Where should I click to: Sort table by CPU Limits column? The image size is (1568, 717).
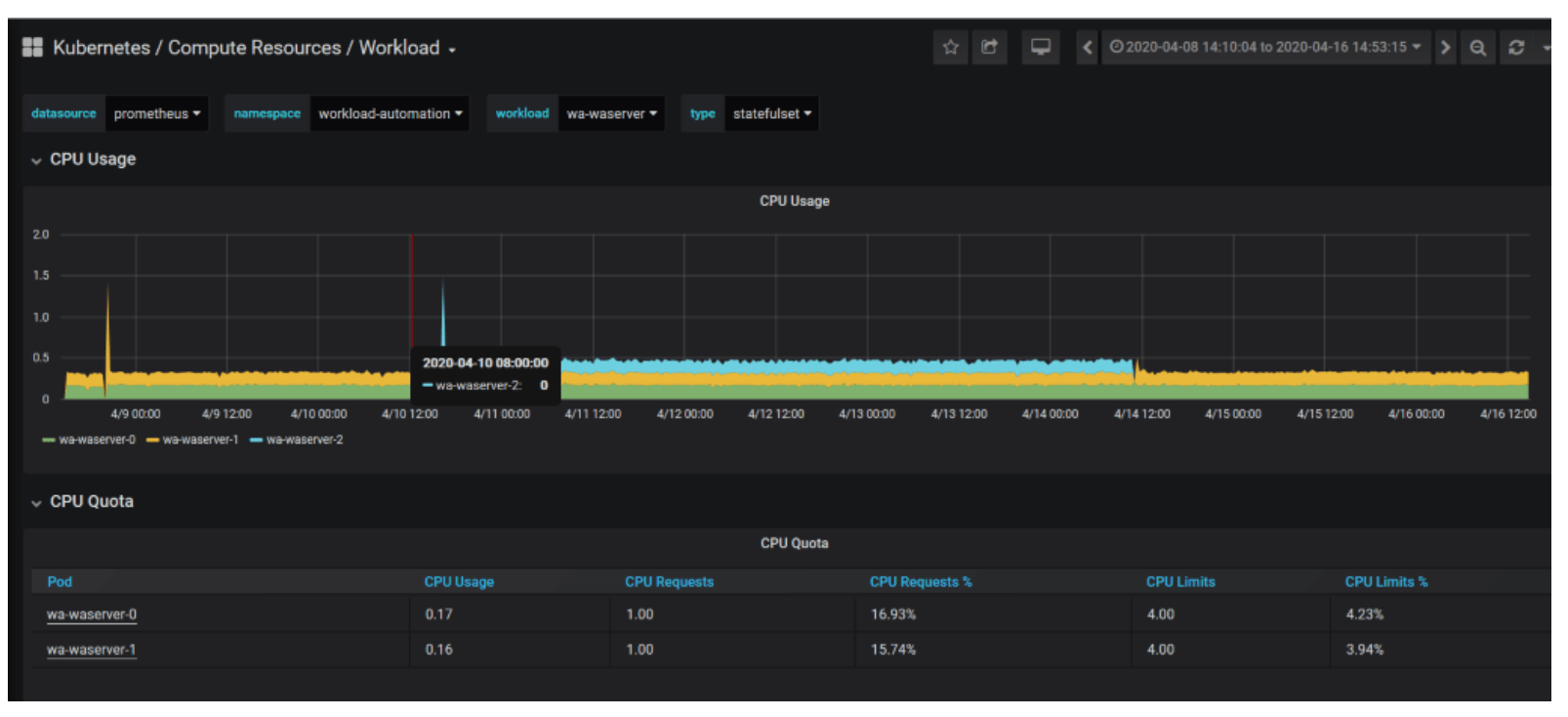pyautogui.click(x=1180, y=581)
